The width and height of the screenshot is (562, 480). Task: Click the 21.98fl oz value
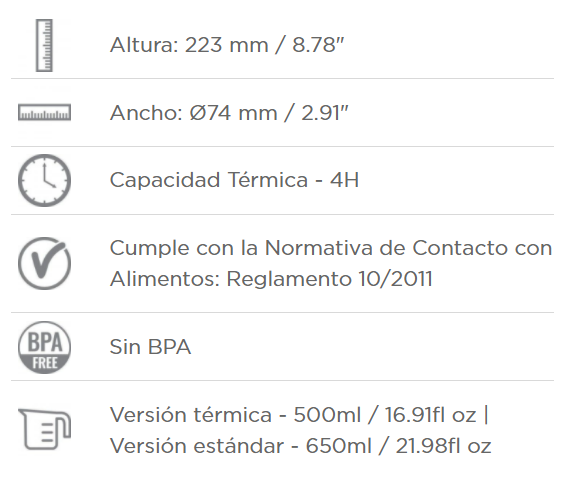click(443, 446)
